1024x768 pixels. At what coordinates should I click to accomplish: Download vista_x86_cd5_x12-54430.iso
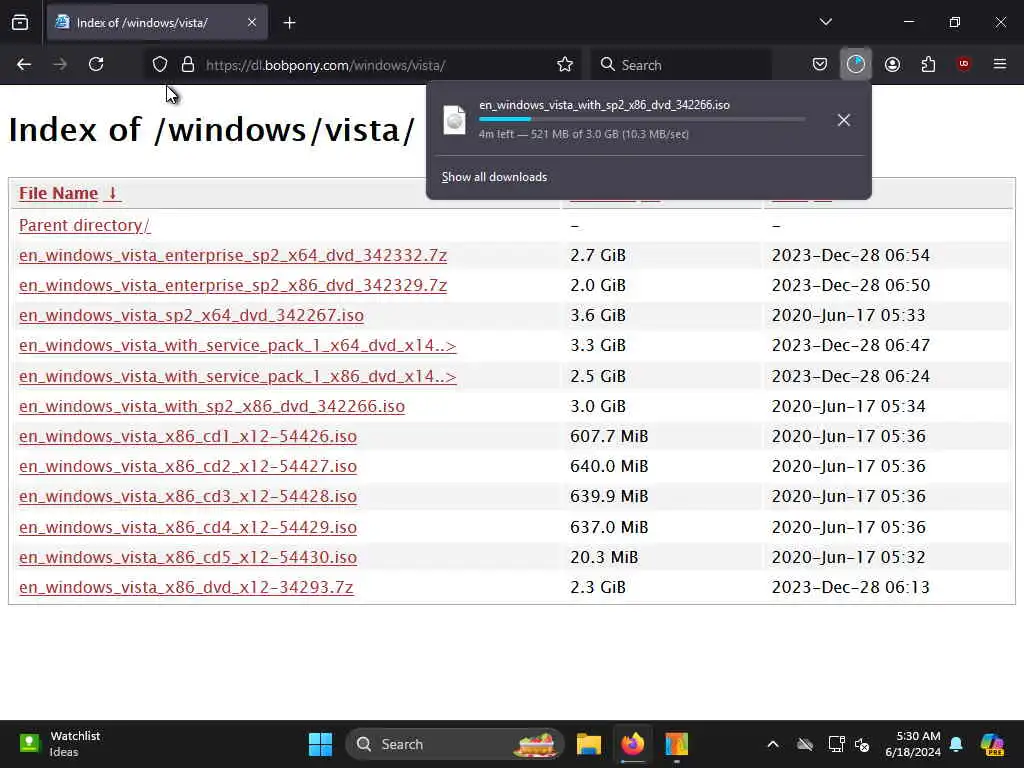click(x=188, y=557)
